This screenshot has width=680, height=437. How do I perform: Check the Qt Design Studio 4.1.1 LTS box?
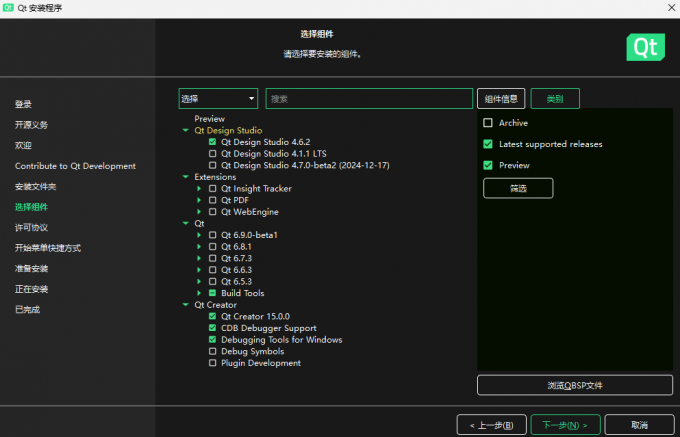click(x=212, y=153)
